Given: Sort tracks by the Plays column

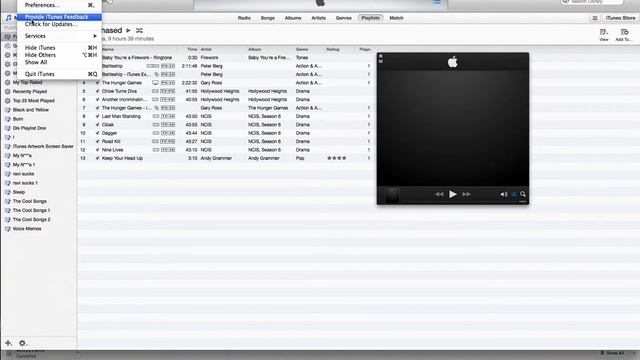Looking at the screenshot, I should click(x=365, y=49).
